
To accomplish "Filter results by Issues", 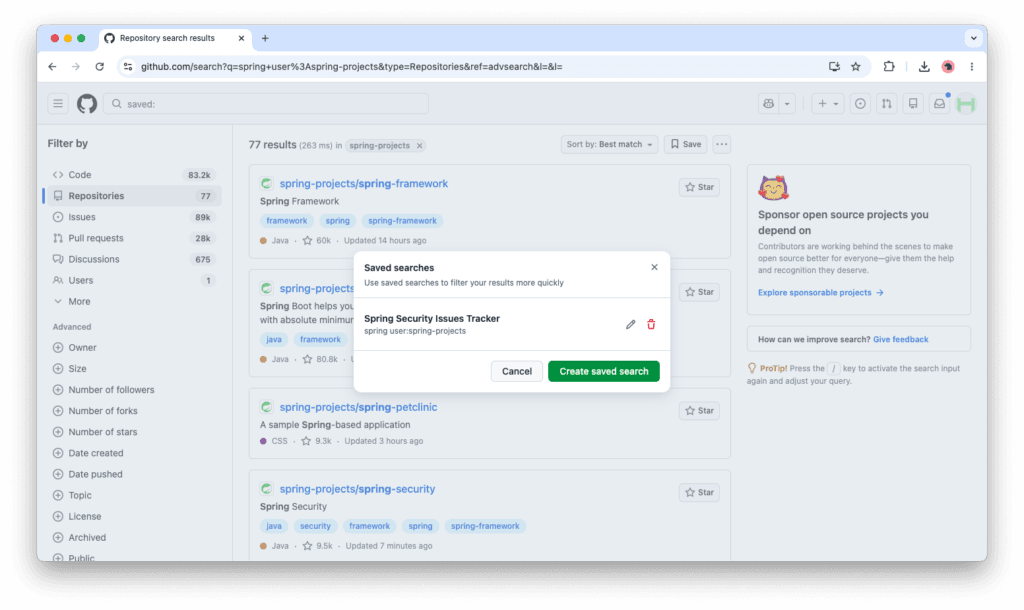I will pyautogui.click(x=133, y=217).
